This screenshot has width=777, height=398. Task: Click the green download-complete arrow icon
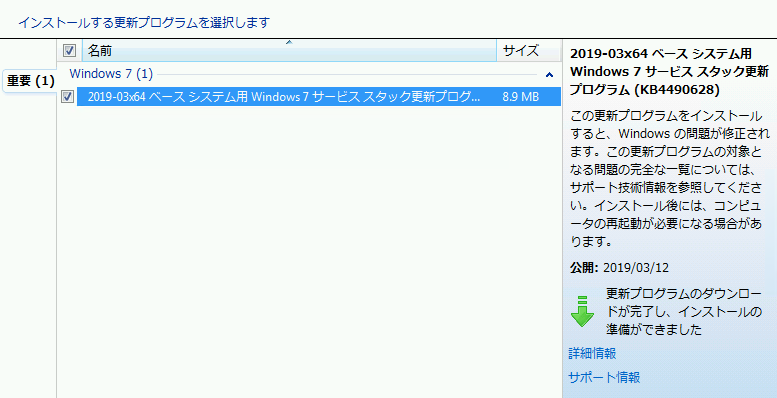tap(582, 311)
